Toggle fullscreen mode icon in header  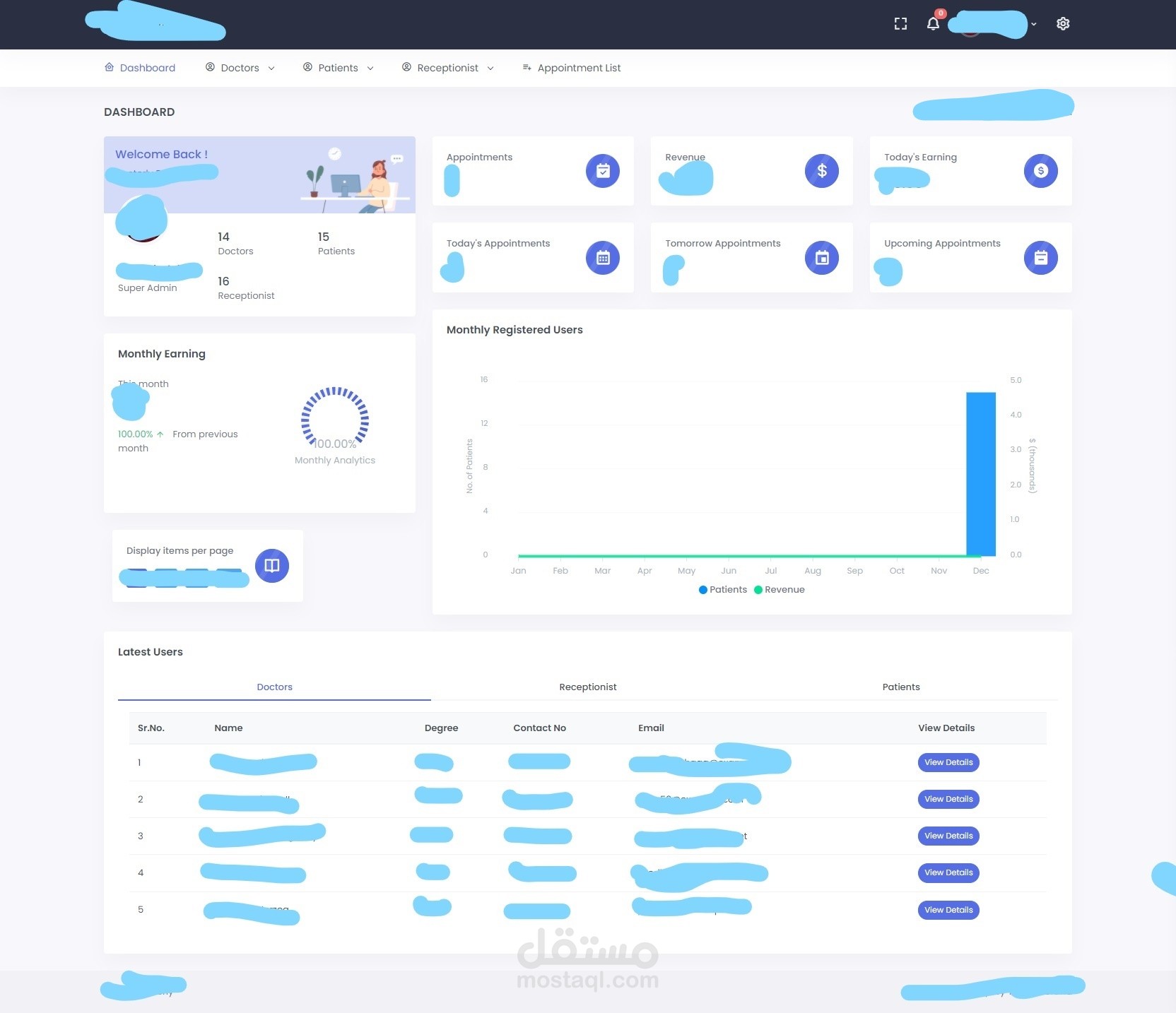900,24
